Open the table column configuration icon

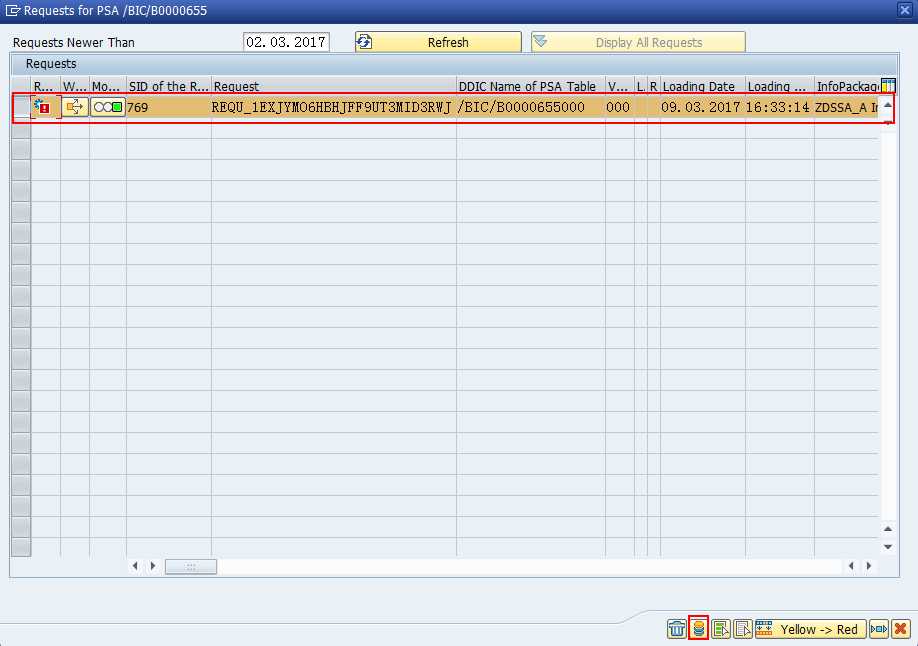coord(888,86)
